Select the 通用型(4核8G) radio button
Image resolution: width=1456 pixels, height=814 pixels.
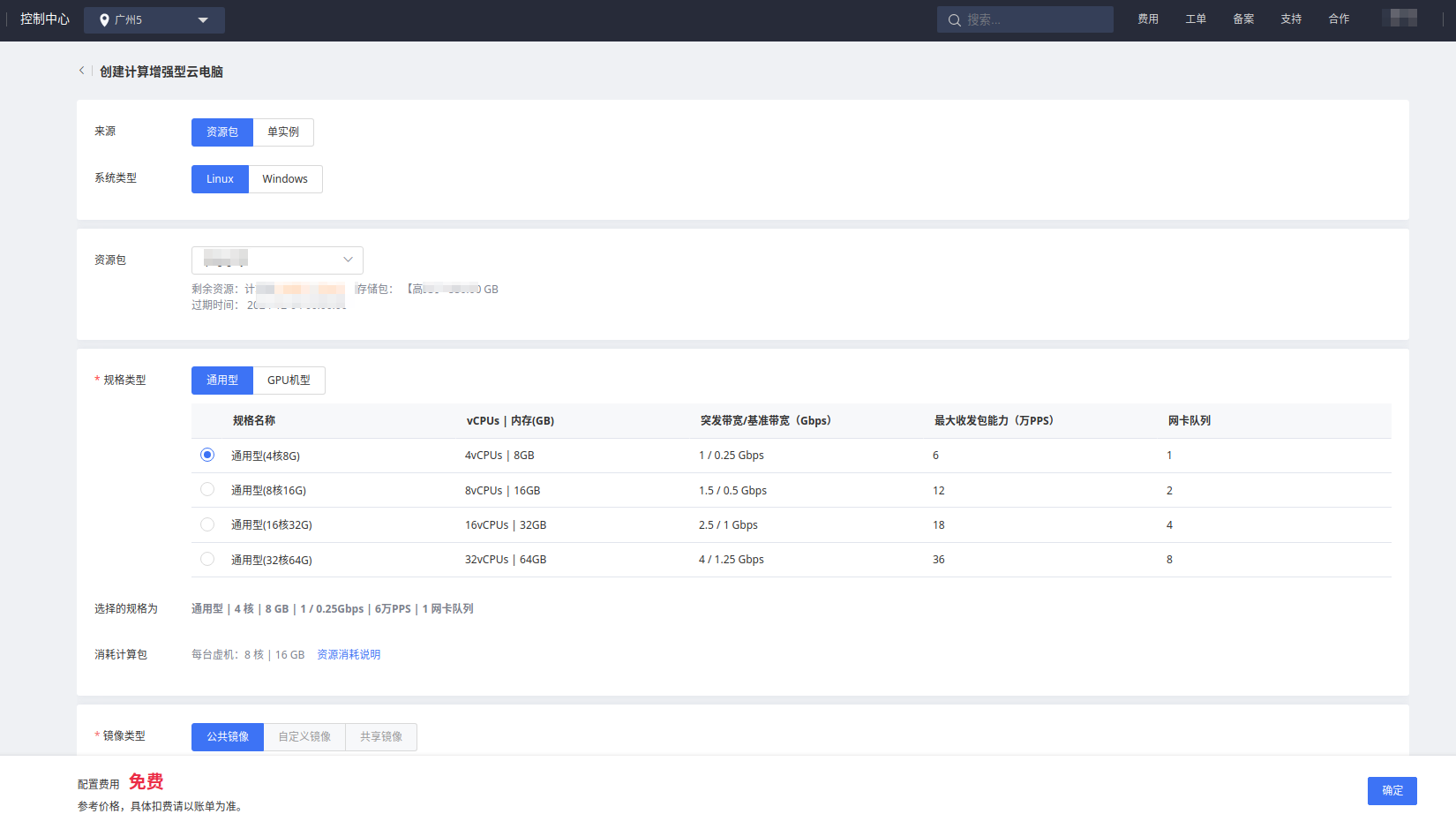click(207, 455)
